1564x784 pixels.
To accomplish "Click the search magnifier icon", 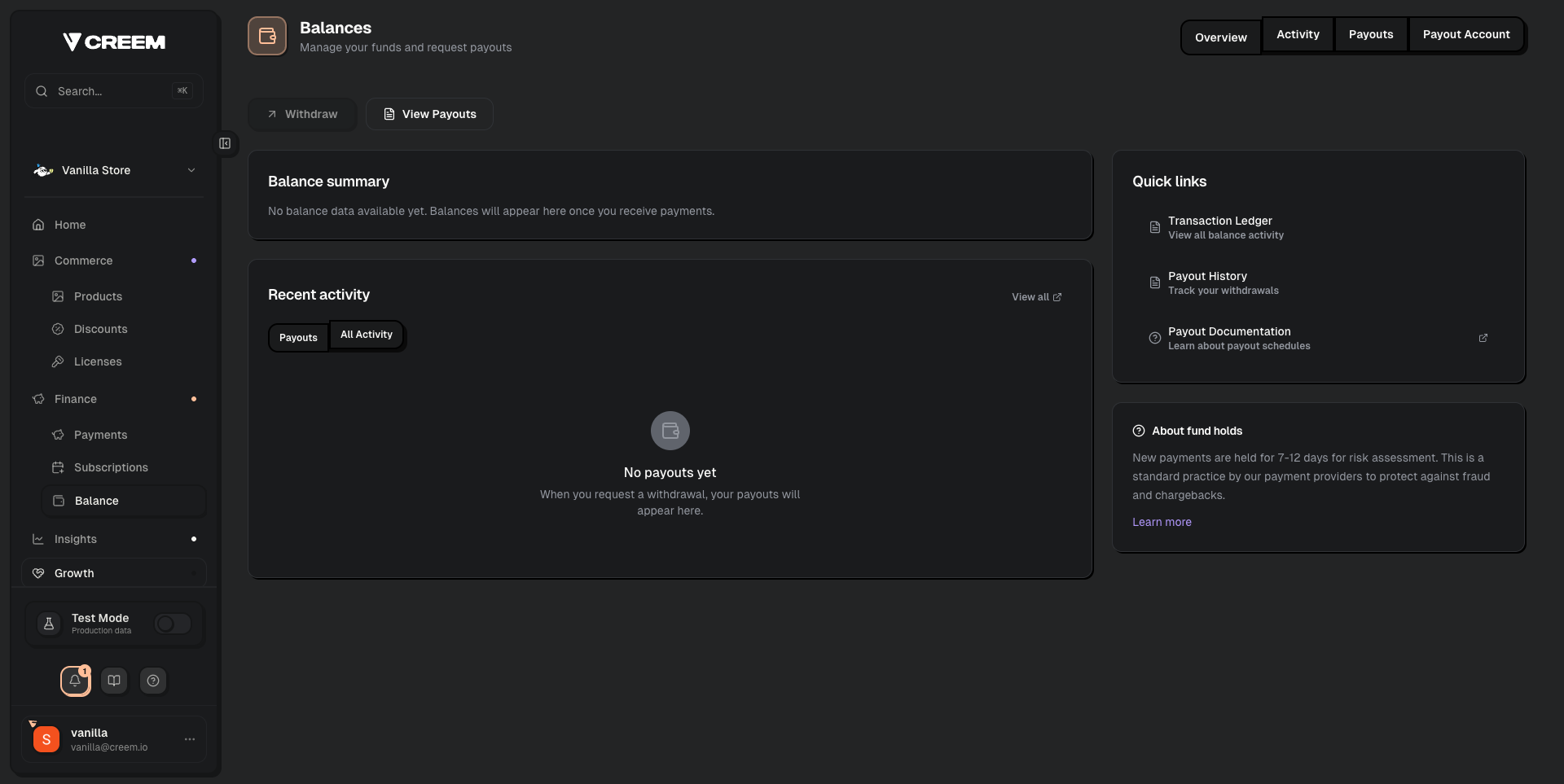I will point(42,91).
